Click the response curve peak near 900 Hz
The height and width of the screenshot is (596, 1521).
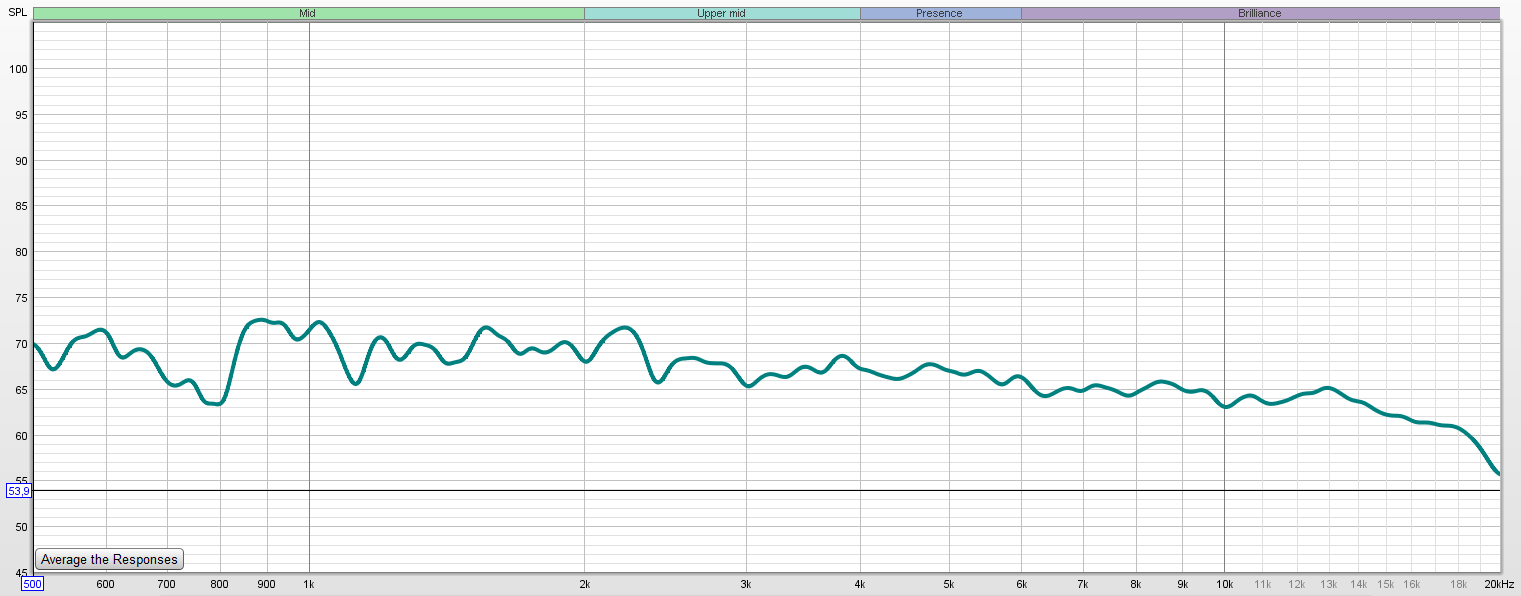click(x=260, y=320)
